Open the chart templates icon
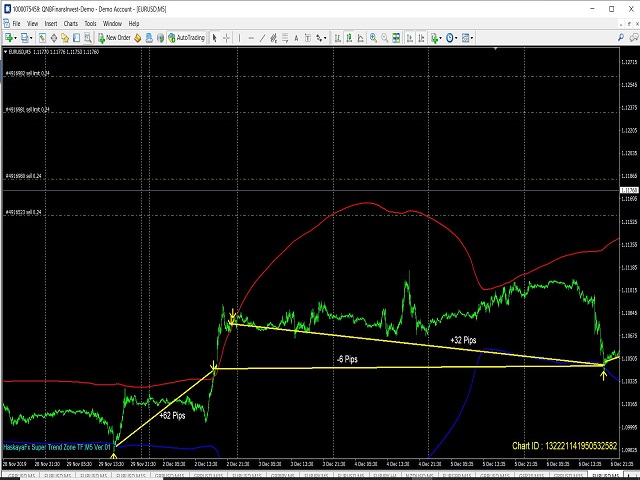This screenshot has width=640, height=480. click(x=465, y=38)
